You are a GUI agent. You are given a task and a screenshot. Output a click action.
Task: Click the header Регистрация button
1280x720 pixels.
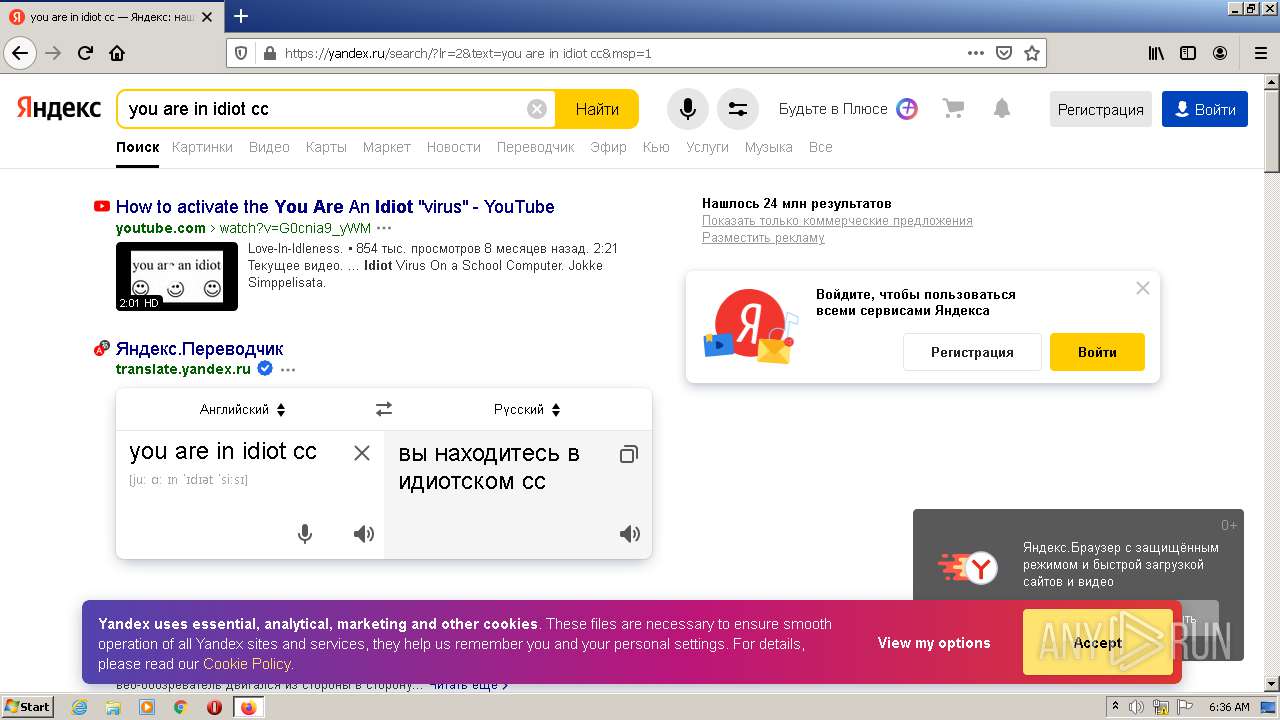(x=1101, y=109)
